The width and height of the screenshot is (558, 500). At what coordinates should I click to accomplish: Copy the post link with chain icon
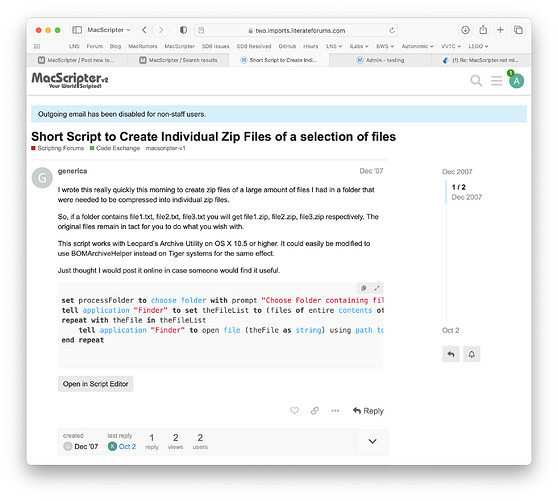pos(315,411)
